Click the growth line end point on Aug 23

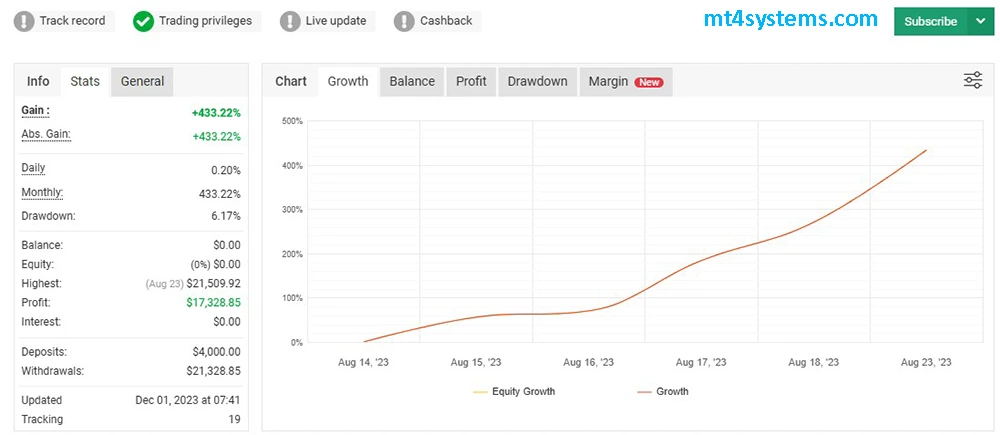926,151
